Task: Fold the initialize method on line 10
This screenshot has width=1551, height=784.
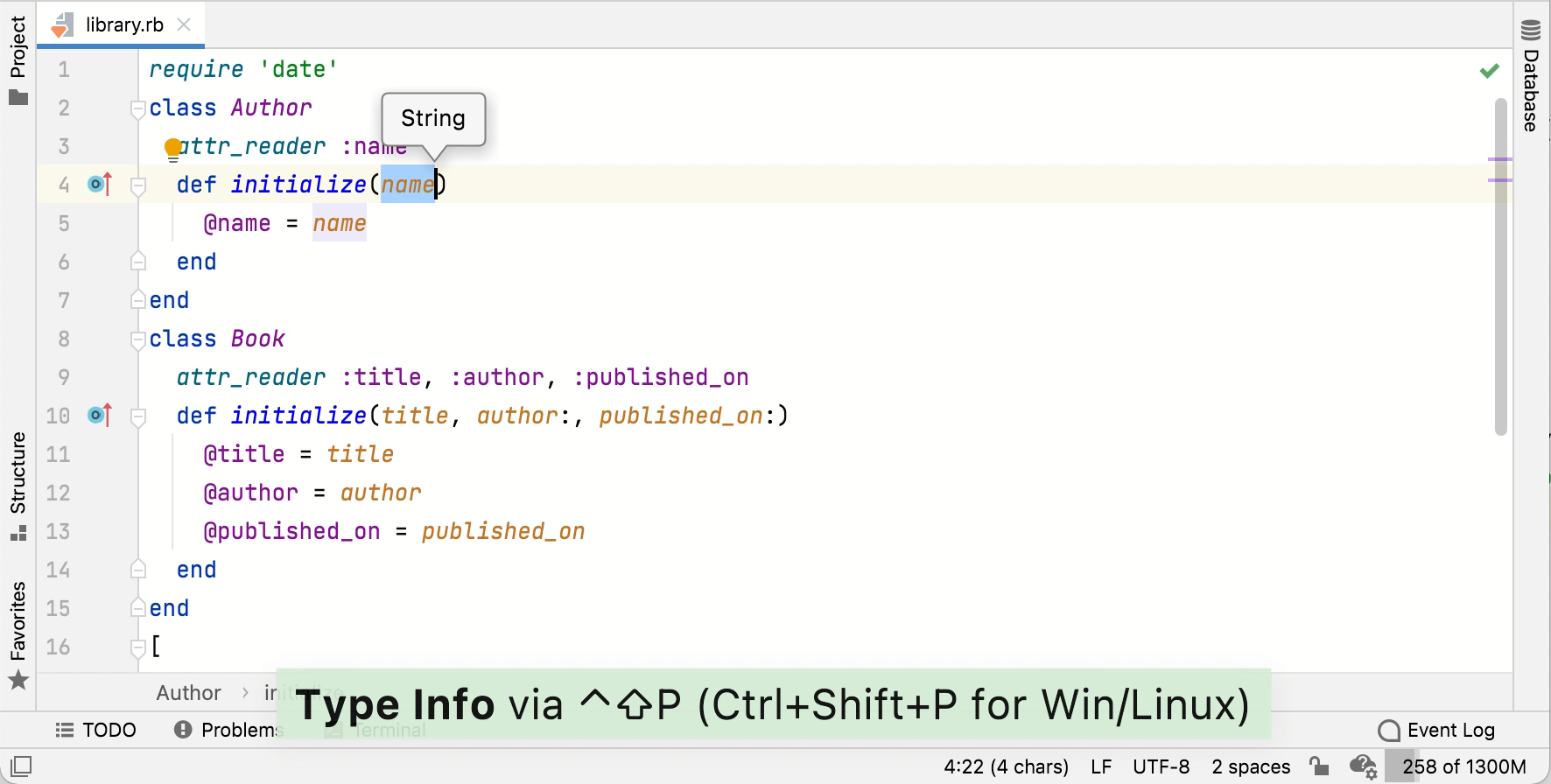Action: 137,416
